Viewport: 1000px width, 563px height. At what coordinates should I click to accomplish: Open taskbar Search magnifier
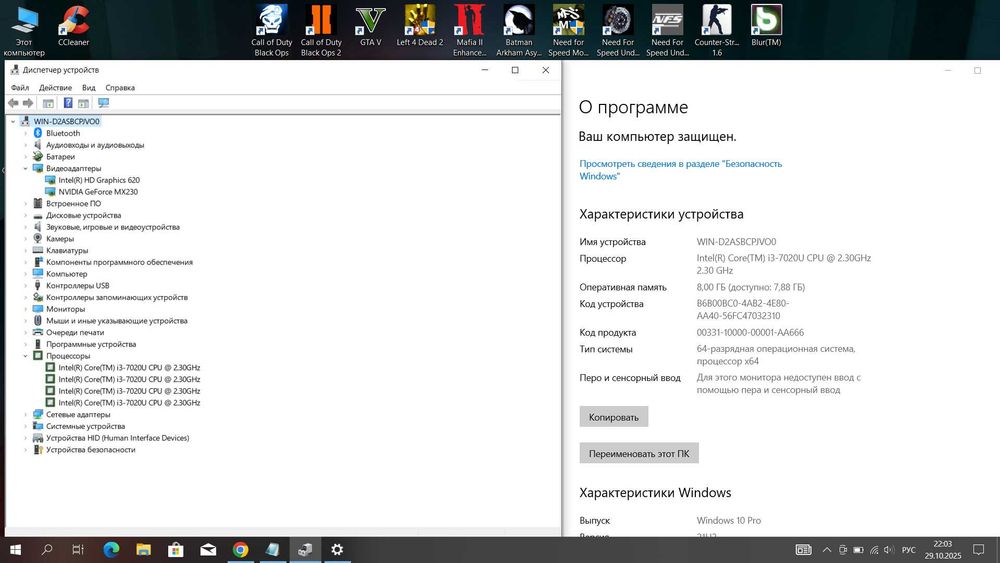47,550
